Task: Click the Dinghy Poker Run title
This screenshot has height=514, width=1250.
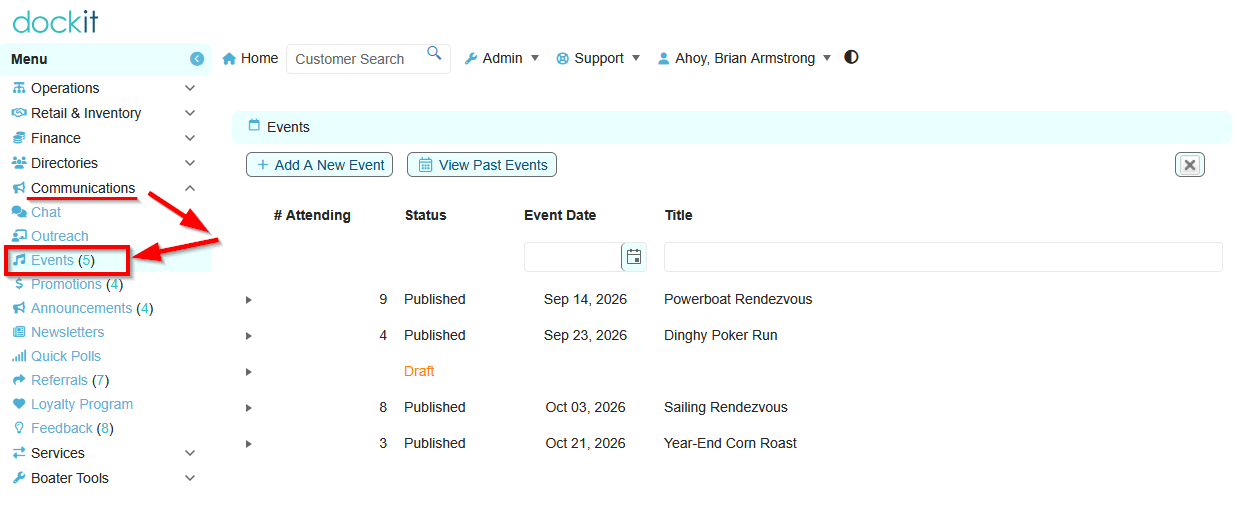Action: pyautogui.click(x=721, y=335)
